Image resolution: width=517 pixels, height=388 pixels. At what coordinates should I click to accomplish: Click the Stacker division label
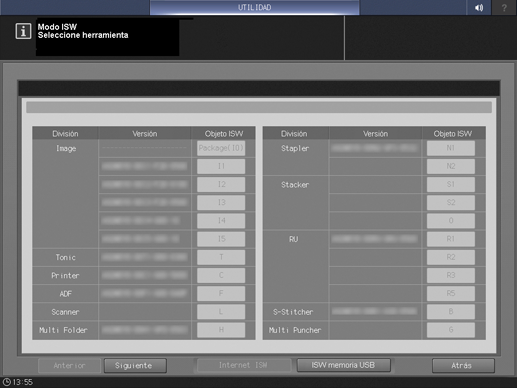point(295,185)
